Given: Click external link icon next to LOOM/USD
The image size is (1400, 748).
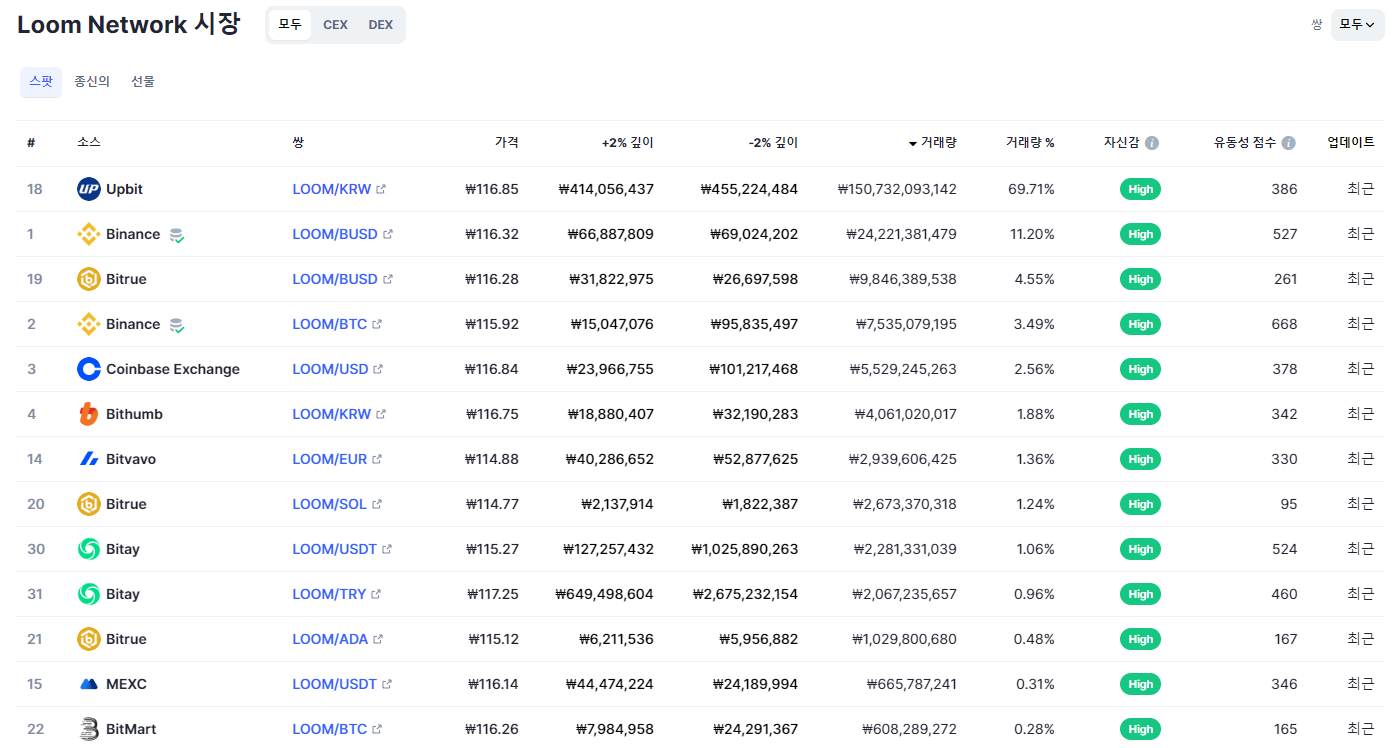Looking at the screenshot, I should (x=378, y=369).
